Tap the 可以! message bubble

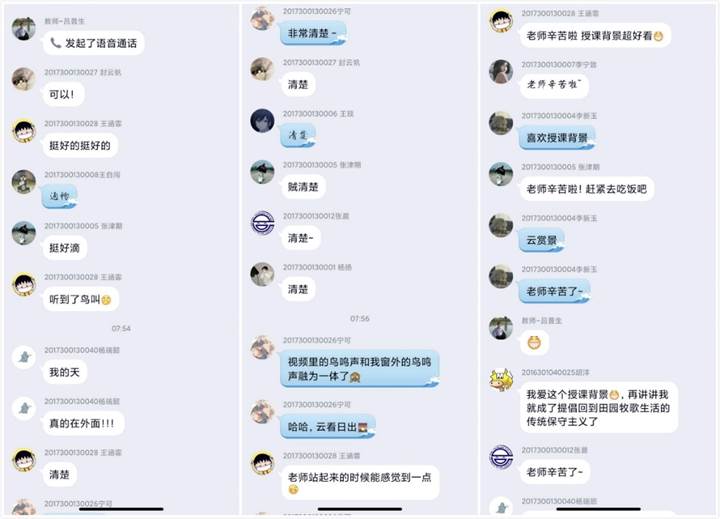coord(63,95)
